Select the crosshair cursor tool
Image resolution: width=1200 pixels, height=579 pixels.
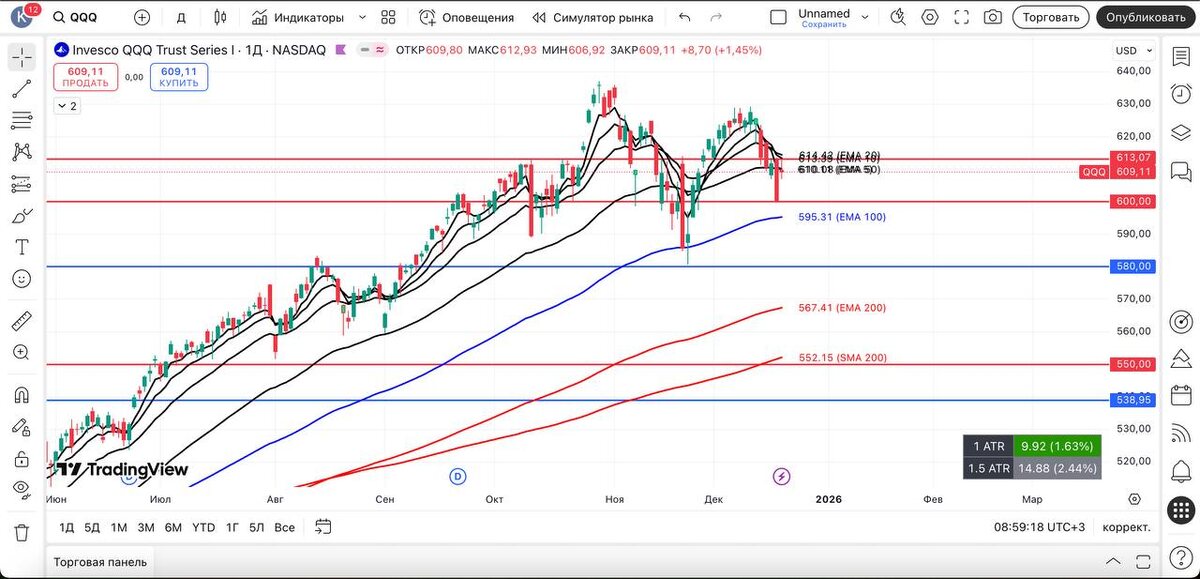tap(21, 57)
